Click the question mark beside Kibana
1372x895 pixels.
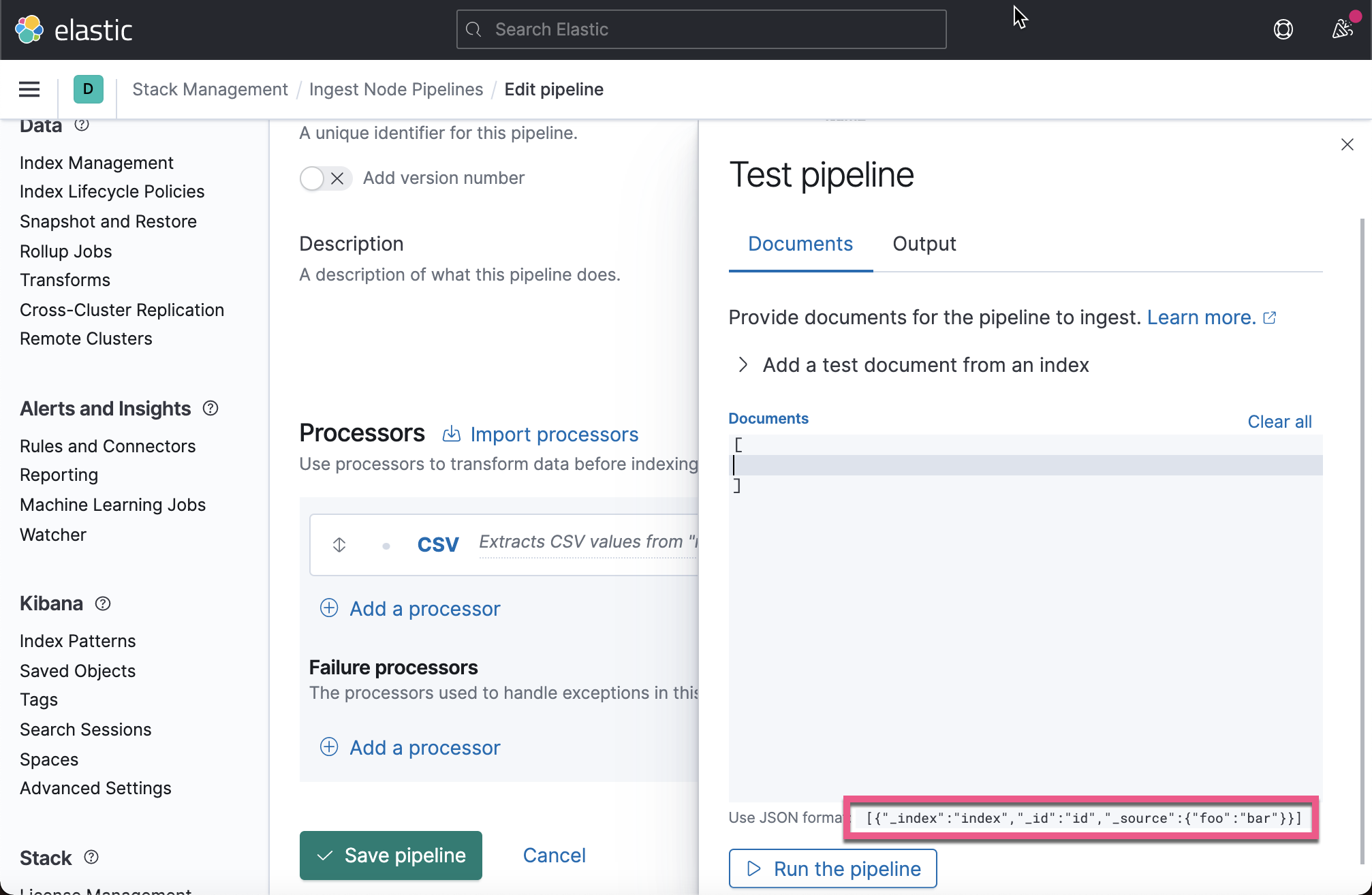click(x=103, y=603)
